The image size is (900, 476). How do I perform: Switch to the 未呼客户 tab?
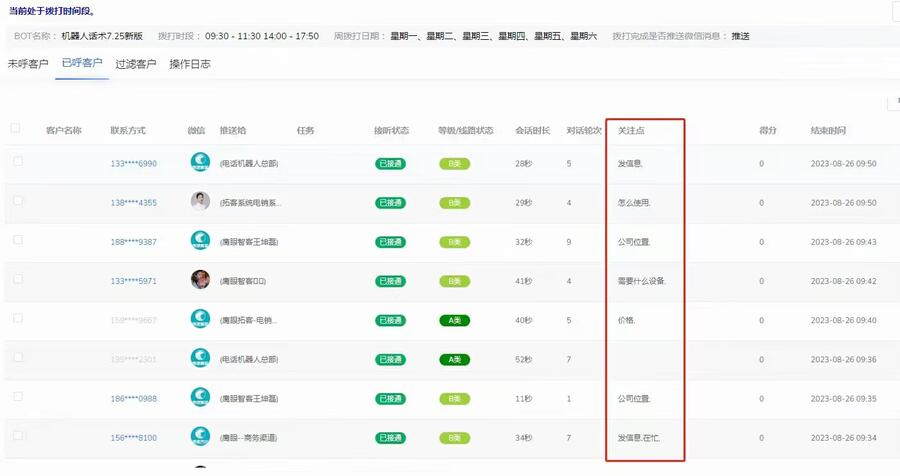pyautogui.click(x=28, y=64)
